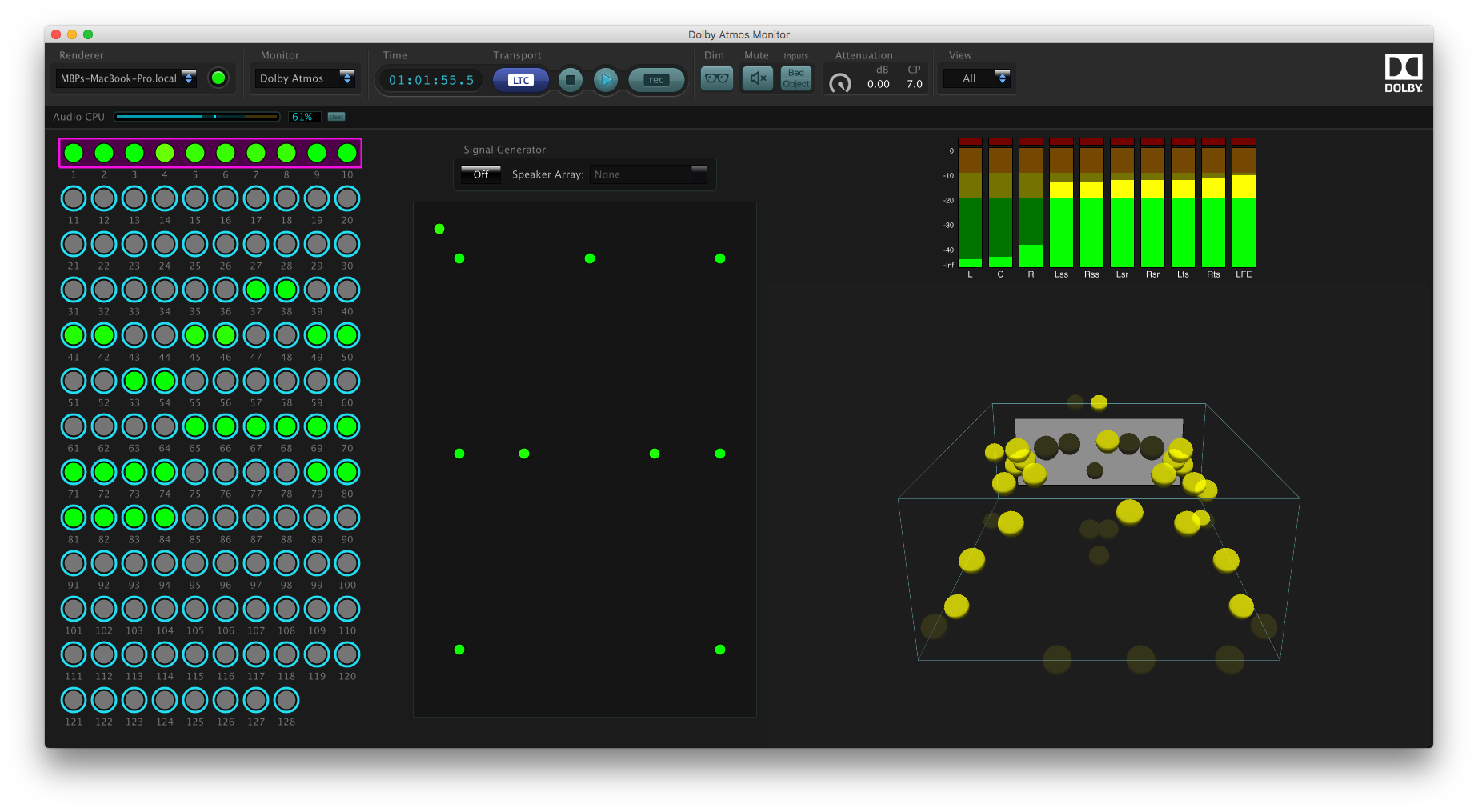The image size is (1478, 812).
Task: Select input channel 95 indicator
Action: [x=195, y=562]
